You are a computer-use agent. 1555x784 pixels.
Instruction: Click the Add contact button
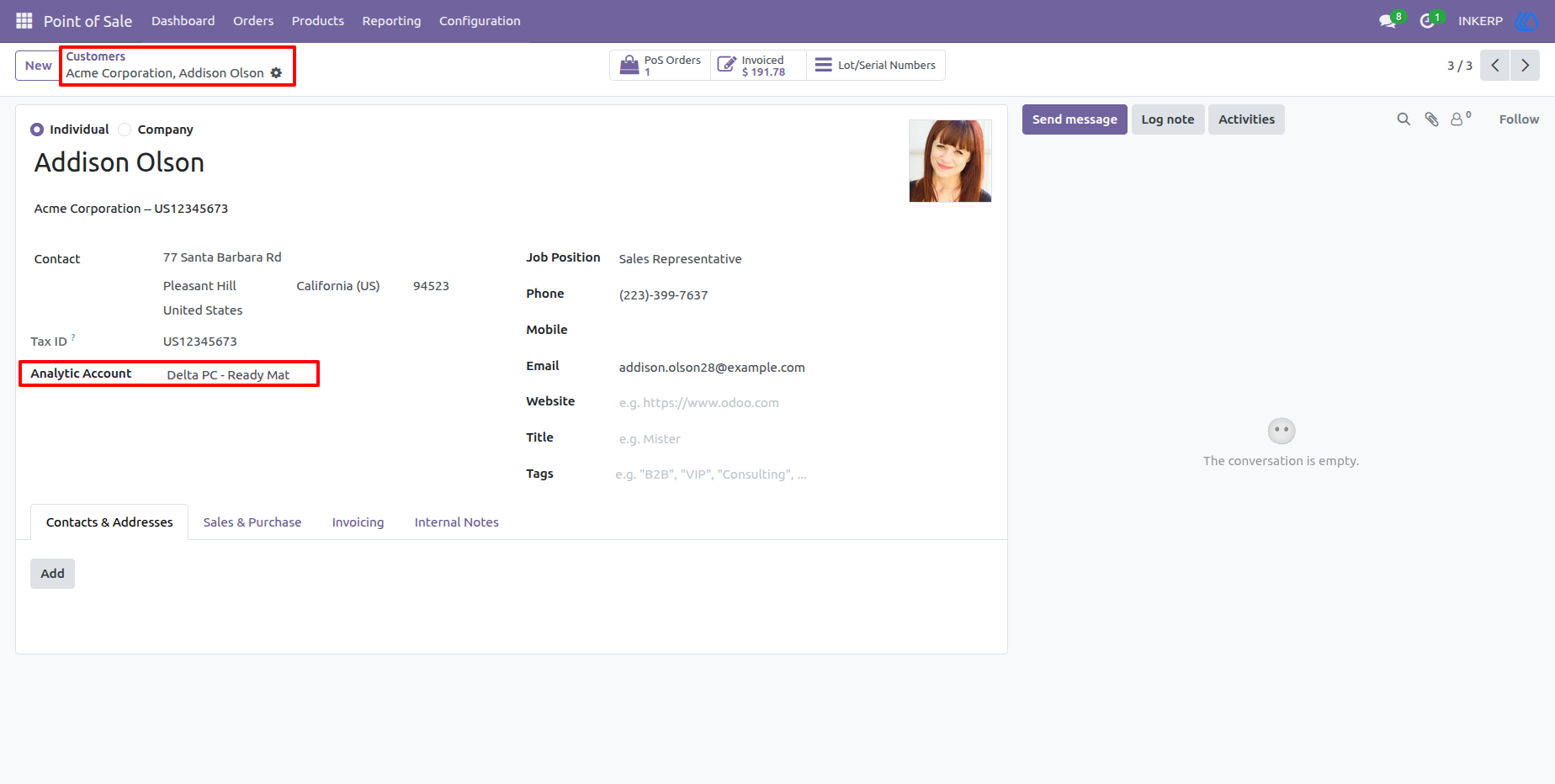click(52, 574)
